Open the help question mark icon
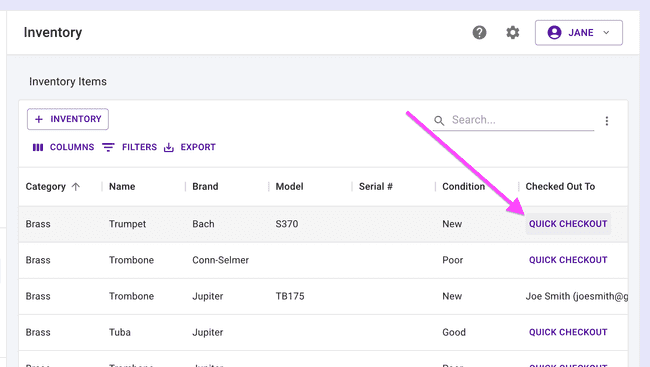This screenshot has height=367, width=650. [x=479, y=32]
